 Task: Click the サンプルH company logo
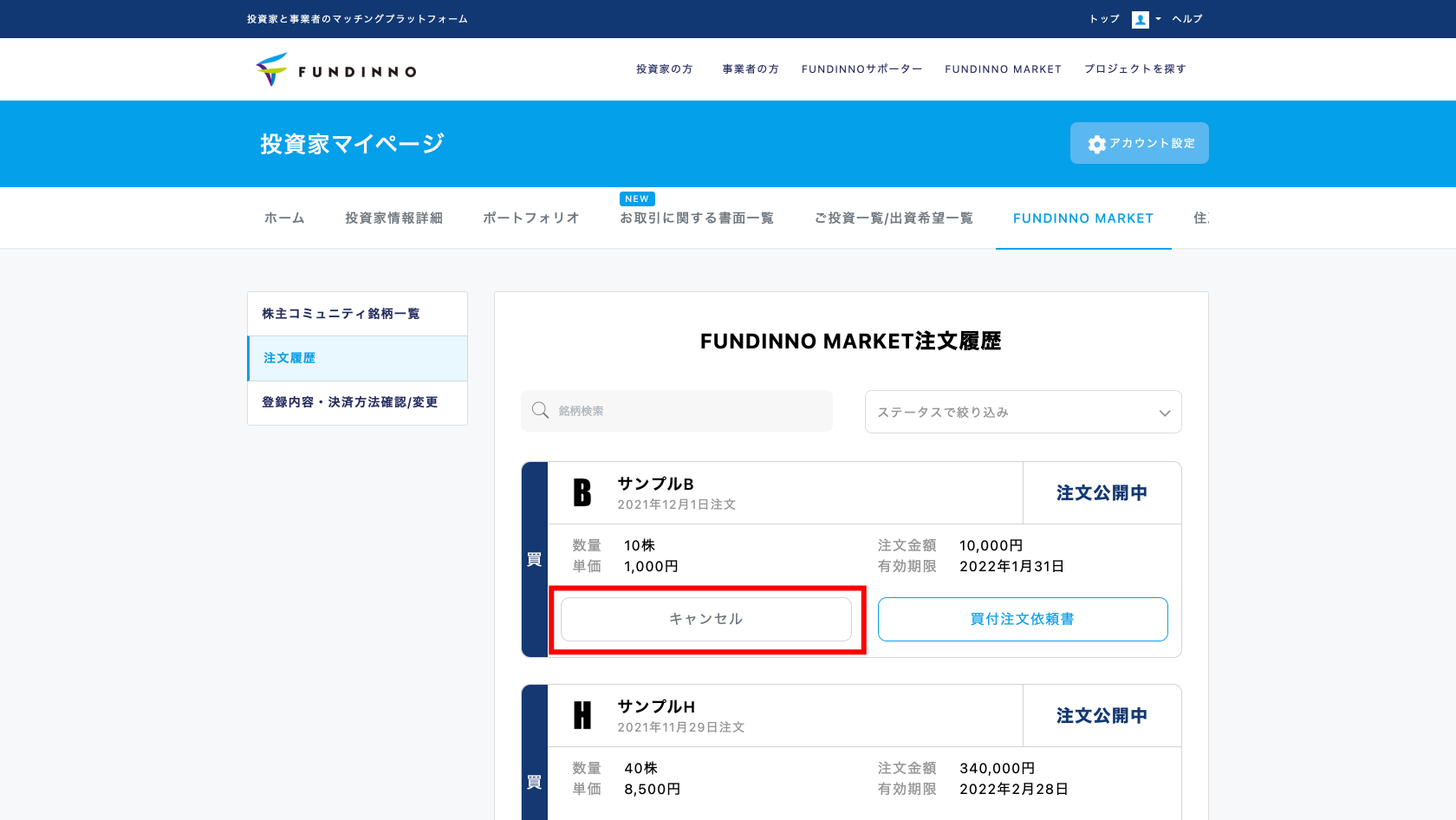pos(582,715)
